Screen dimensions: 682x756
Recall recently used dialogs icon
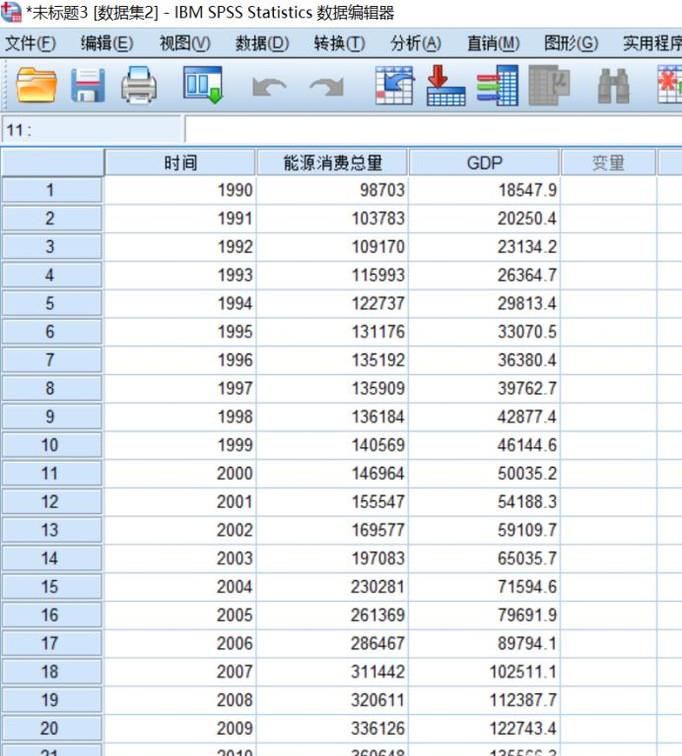(203, 85)
